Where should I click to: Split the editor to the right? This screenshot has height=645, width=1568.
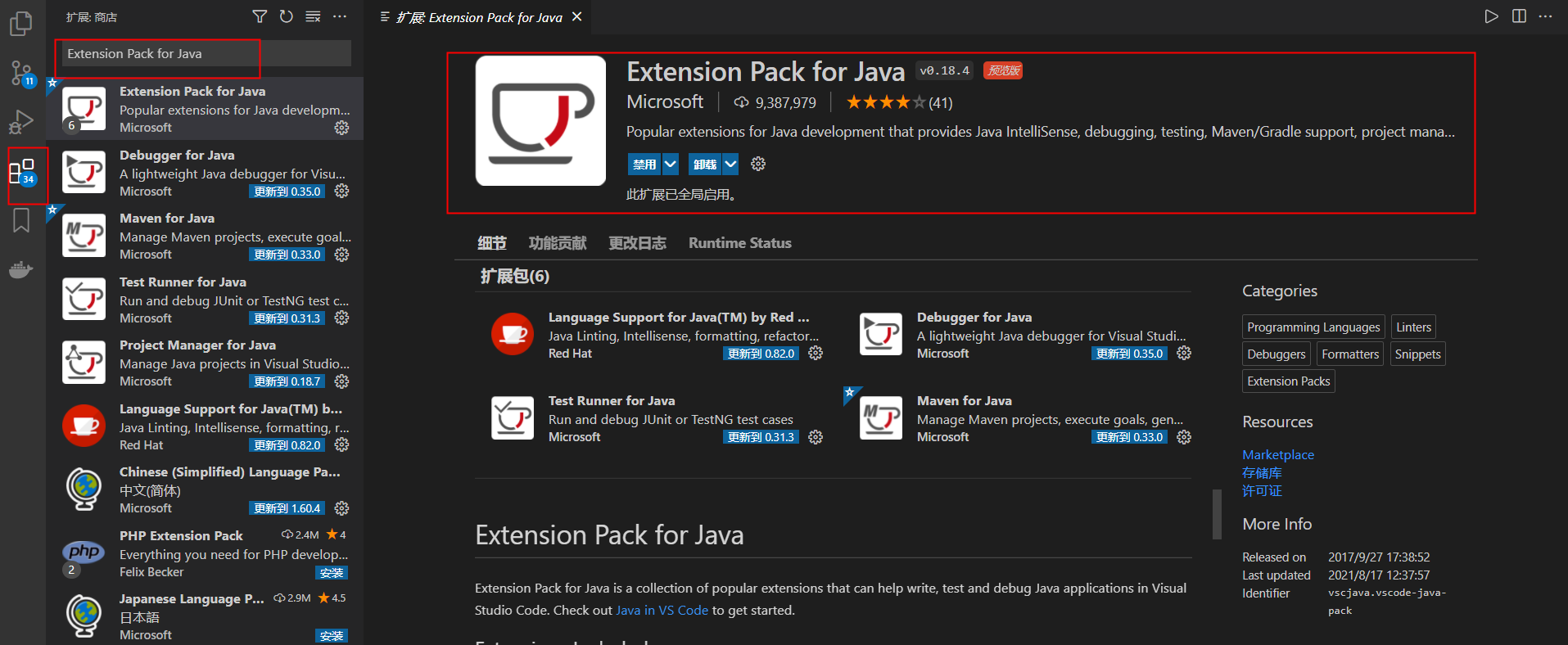pos(1519,16)
